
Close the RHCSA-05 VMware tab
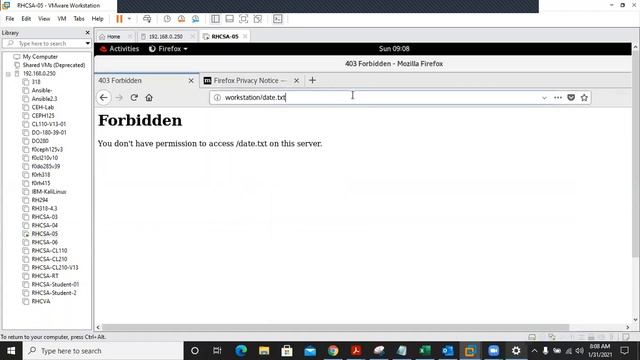coord(245,36)
